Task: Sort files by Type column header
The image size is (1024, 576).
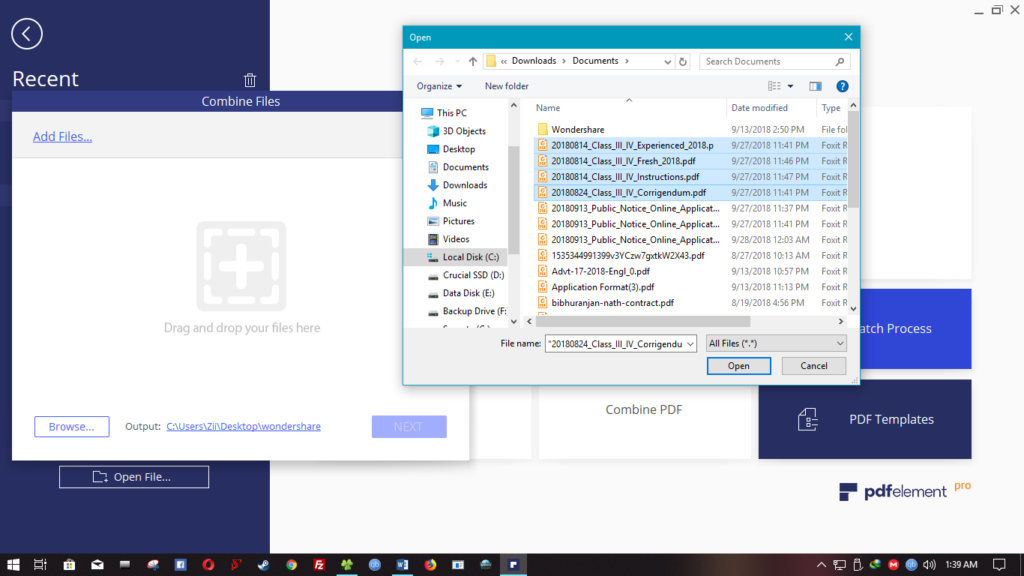Action: click(831, 108)
